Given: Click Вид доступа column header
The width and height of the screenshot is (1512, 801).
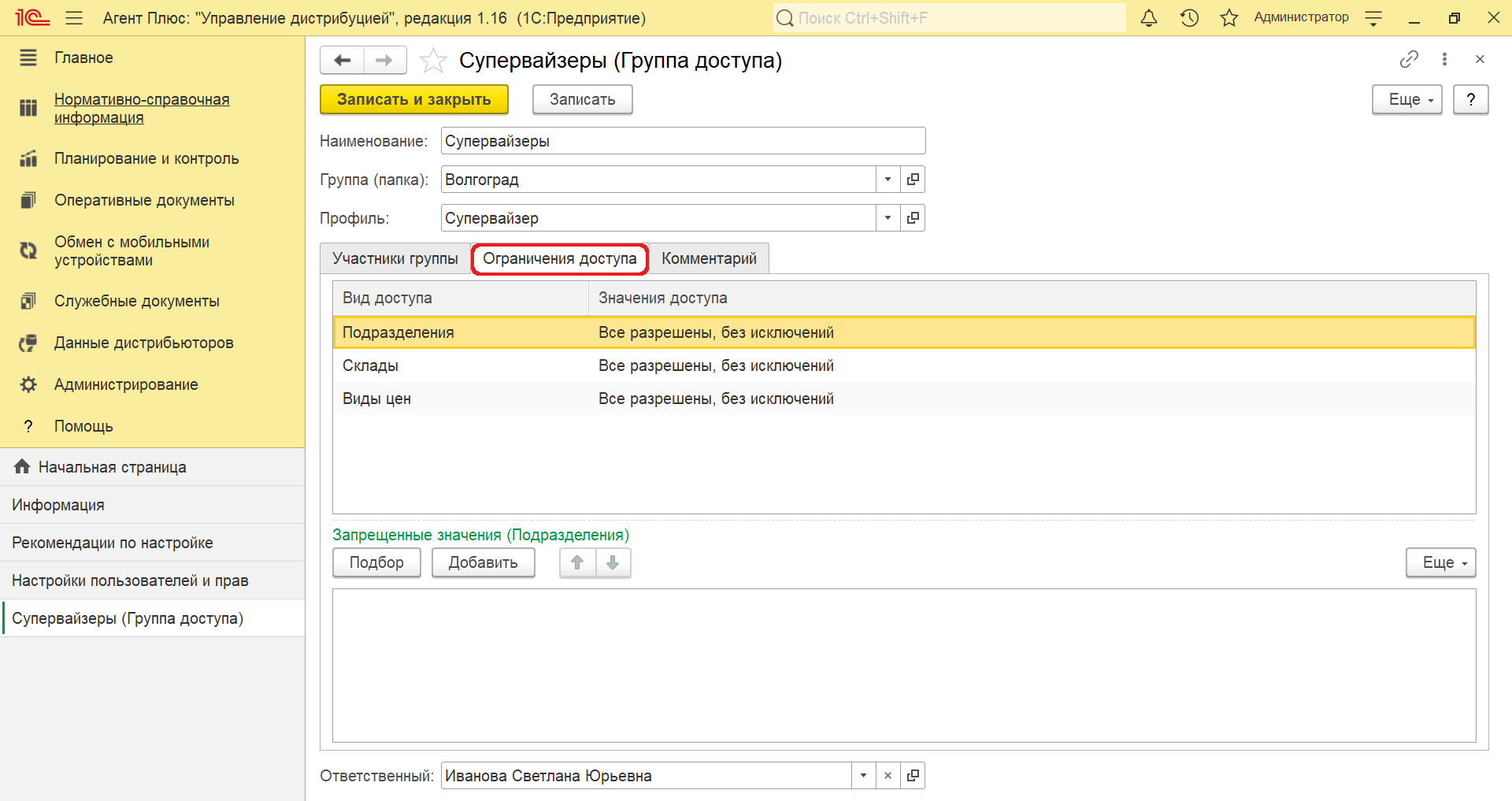Looking at the screenshot, I should [x=461, y=298].
